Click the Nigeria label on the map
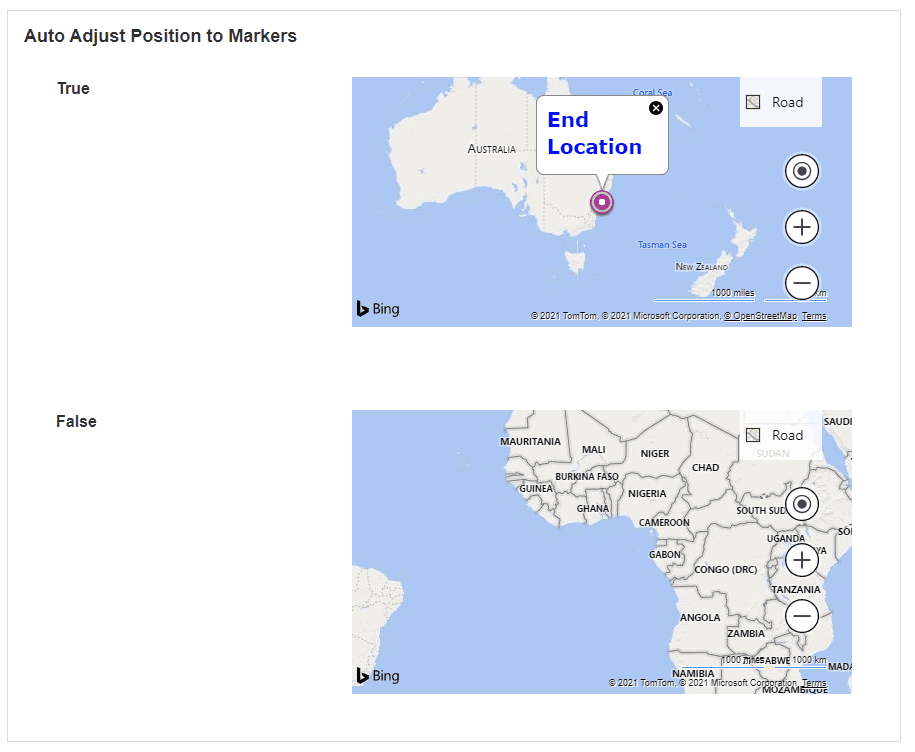915x752 pixels. [647, 493]
